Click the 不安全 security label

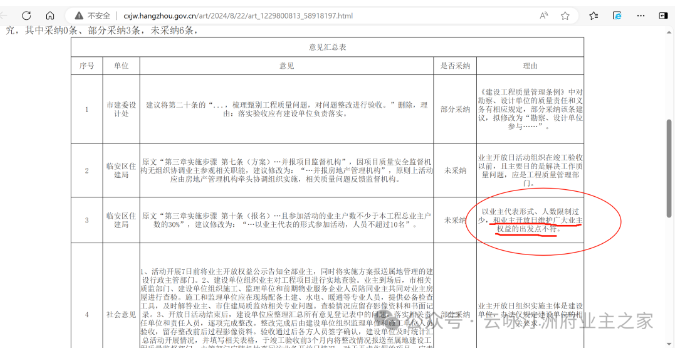tap(99, 16)
